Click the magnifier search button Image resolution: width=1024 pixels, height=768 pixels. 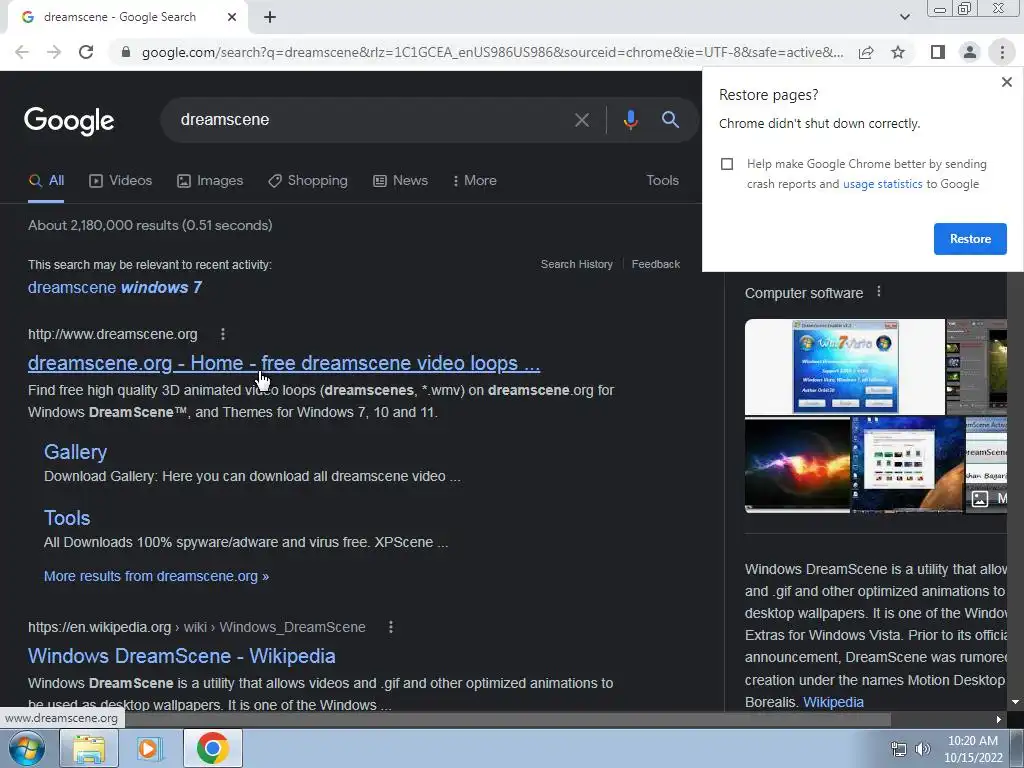(x=671, y=120)
